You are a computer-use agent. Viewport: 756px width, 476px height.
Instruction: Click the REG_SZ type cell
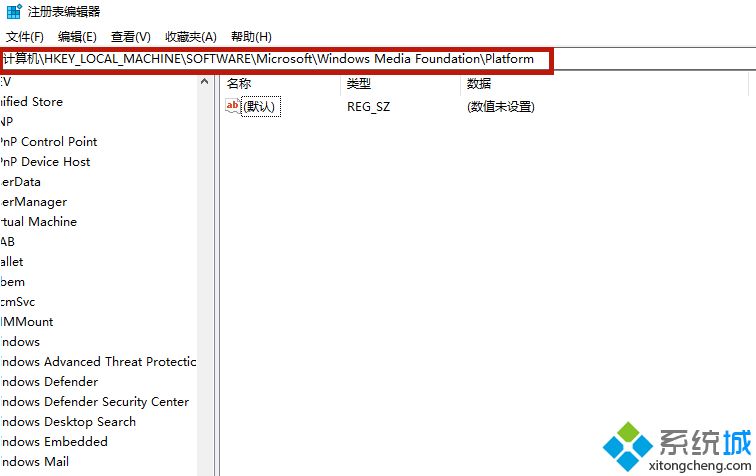point(368,106)
